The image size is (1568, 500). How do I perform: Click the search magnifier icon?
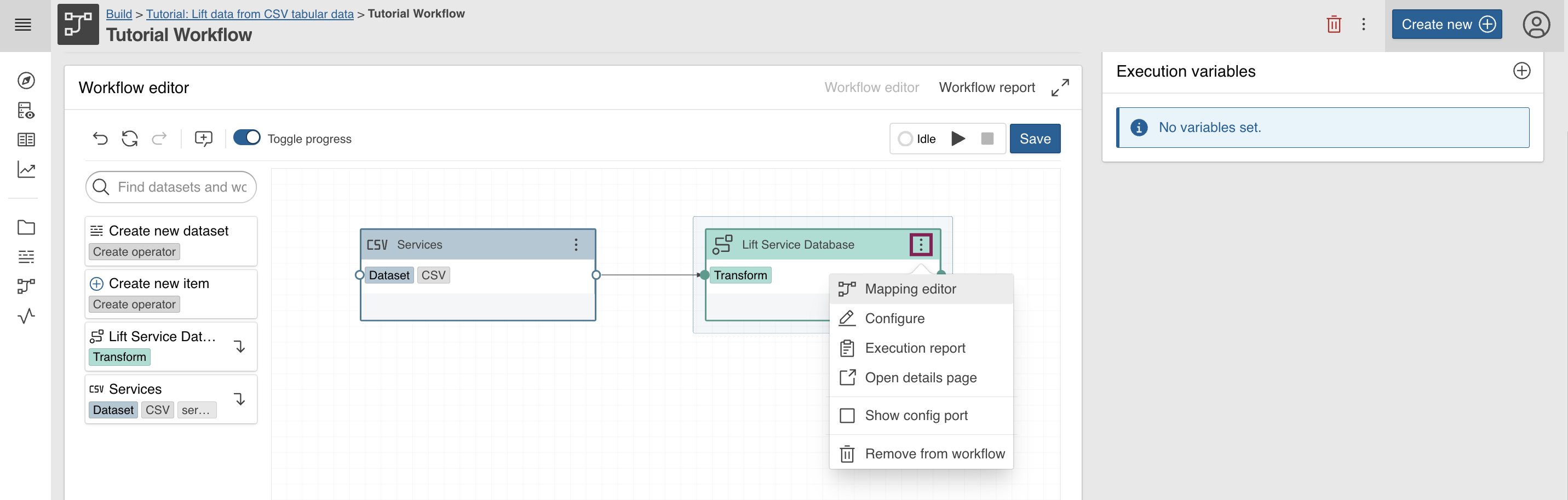tap(101, 187)
